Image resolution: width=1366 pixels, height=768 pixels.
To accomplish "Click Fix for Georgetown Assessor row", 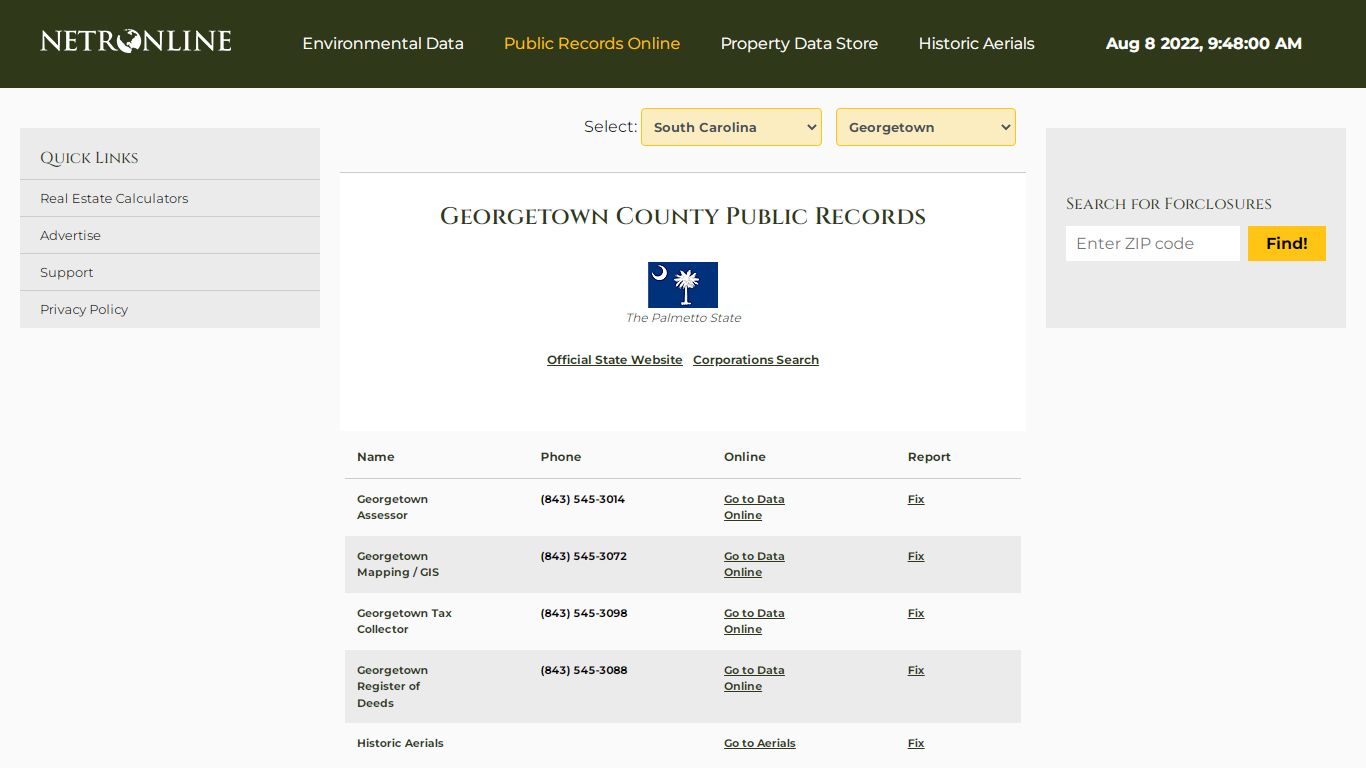I will click(x=916, y=499).
